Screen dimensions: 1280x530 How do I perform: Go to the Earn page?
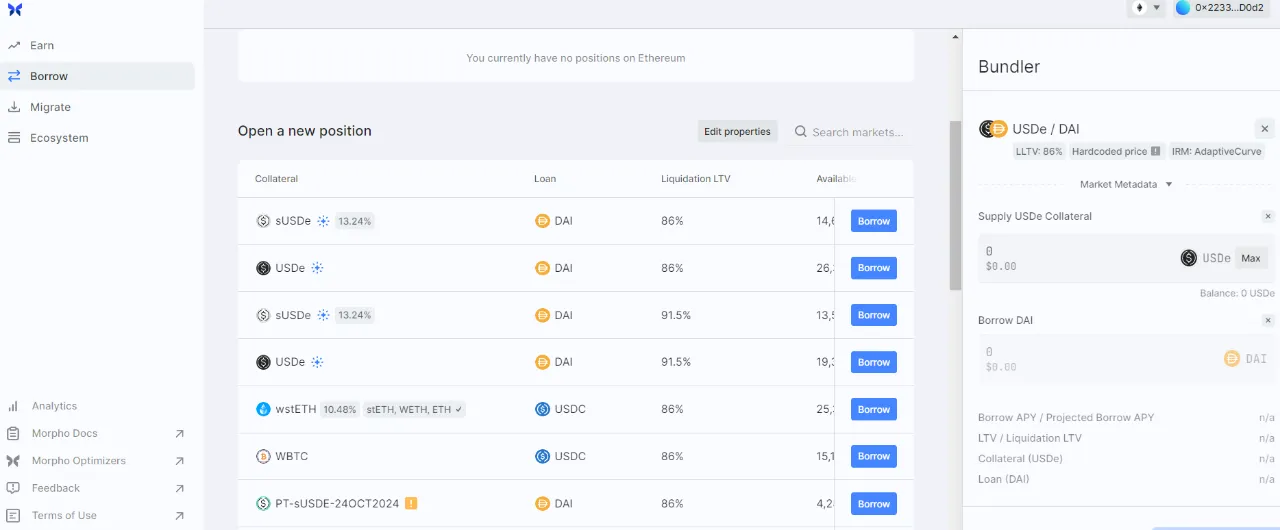pyautogui.click(x=42, y=45)
